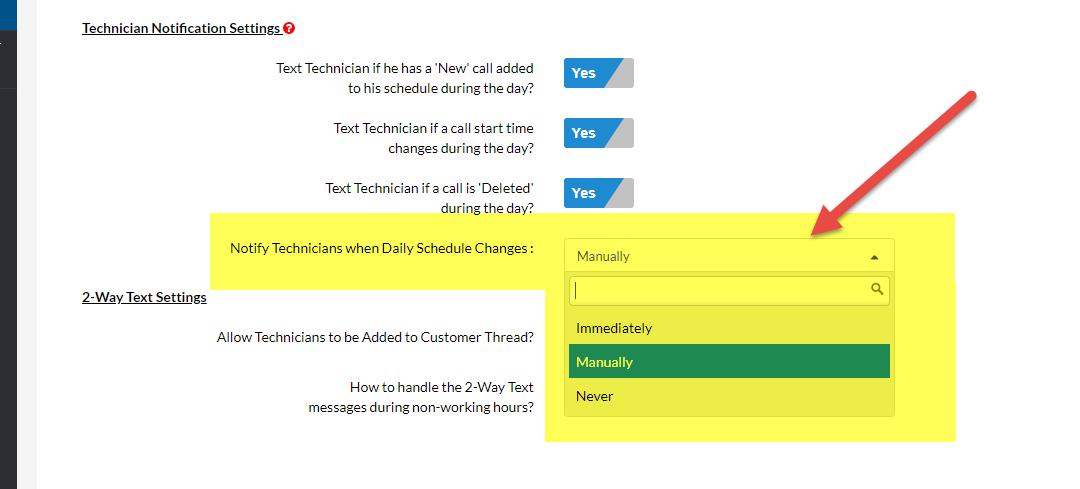
Task: Click 'Allow Technicians to be Added' label
Action: 374,337
